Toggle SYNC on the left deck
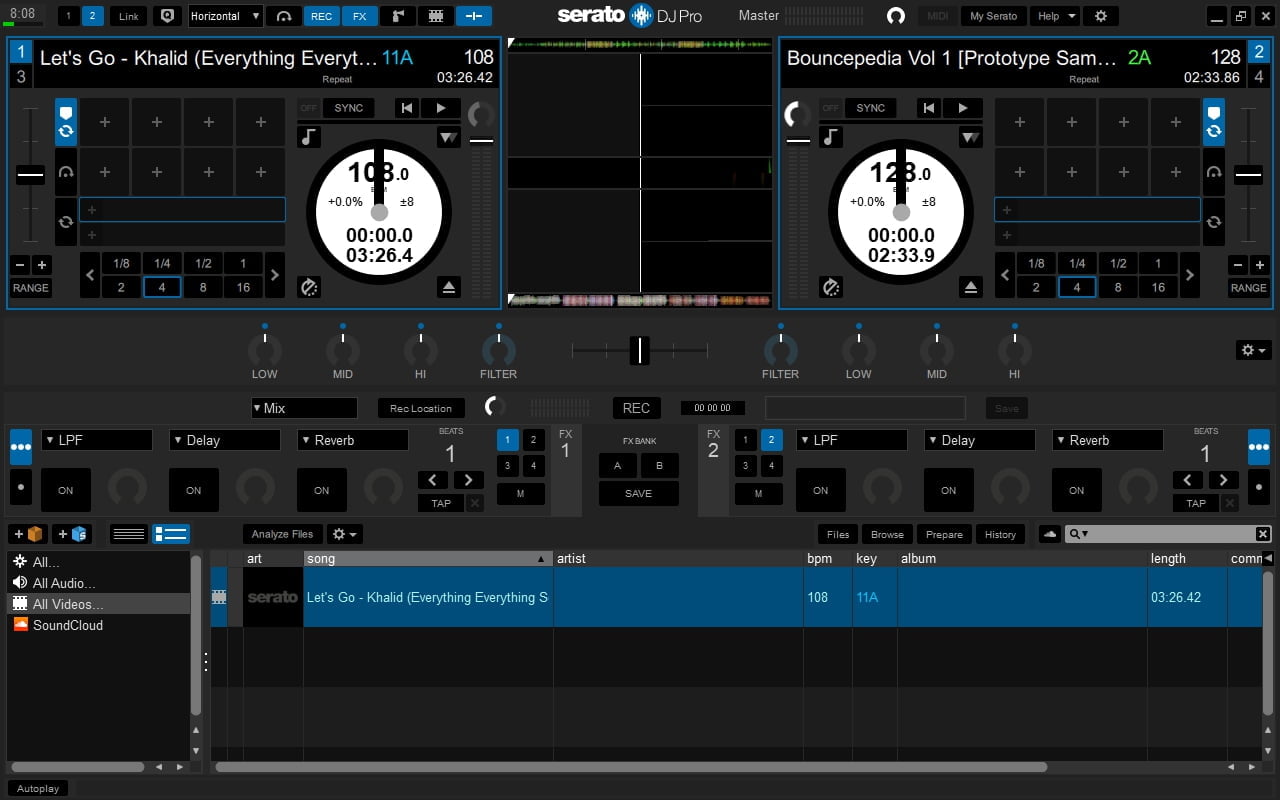 (349, 108)
